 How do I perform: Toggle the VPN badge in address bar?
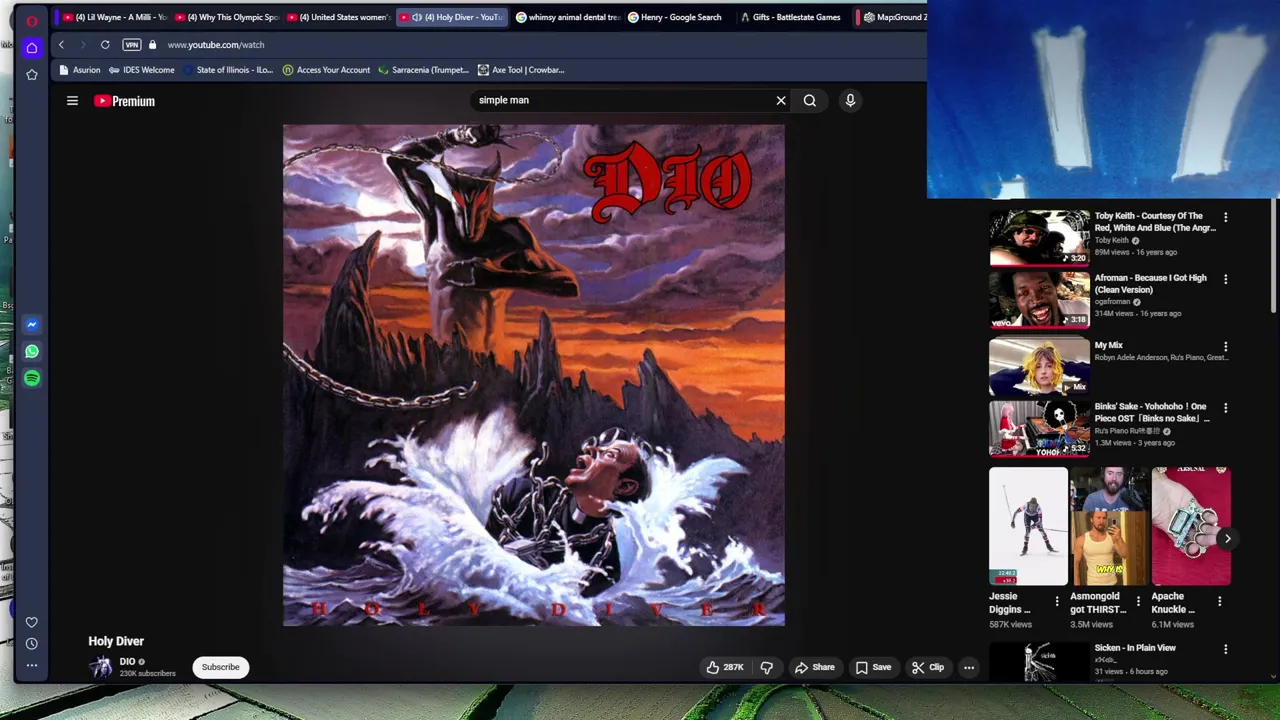coord(131,45)
